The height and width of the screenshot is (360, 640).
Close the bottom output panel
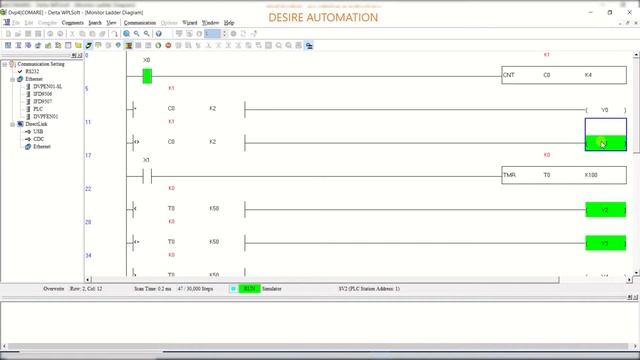coord(636,298)
